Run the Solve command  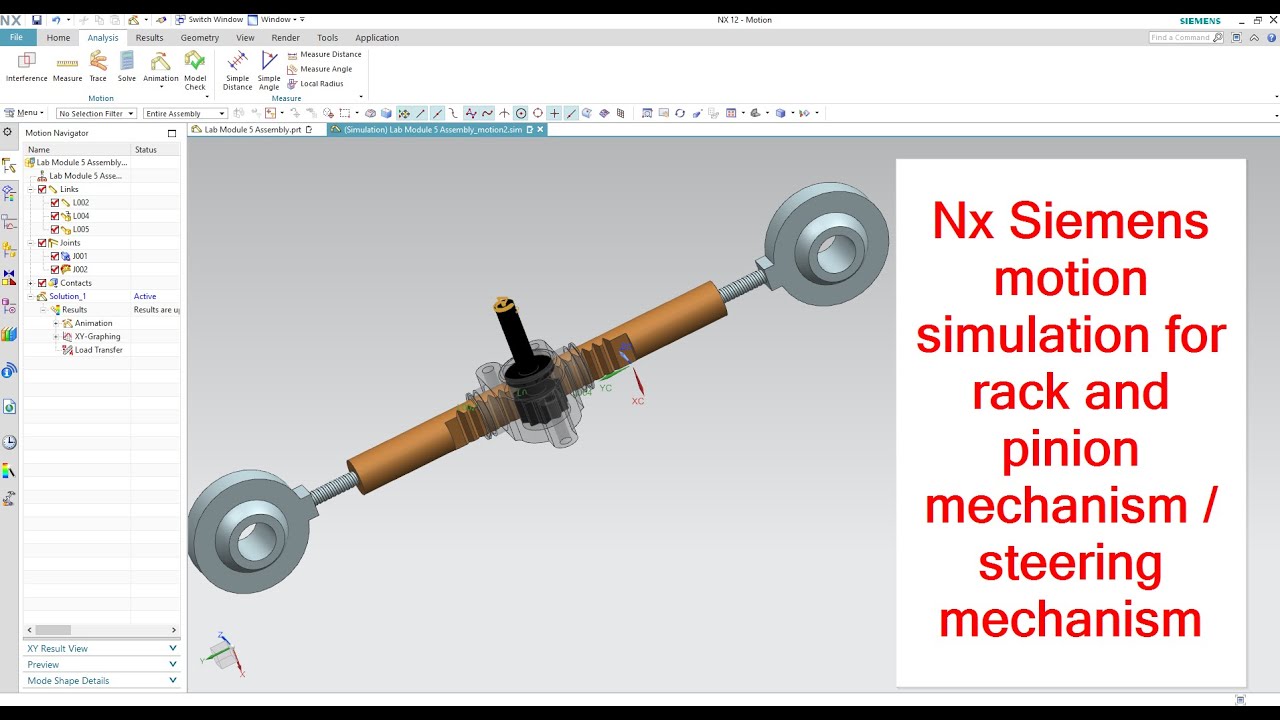[127, 67]
